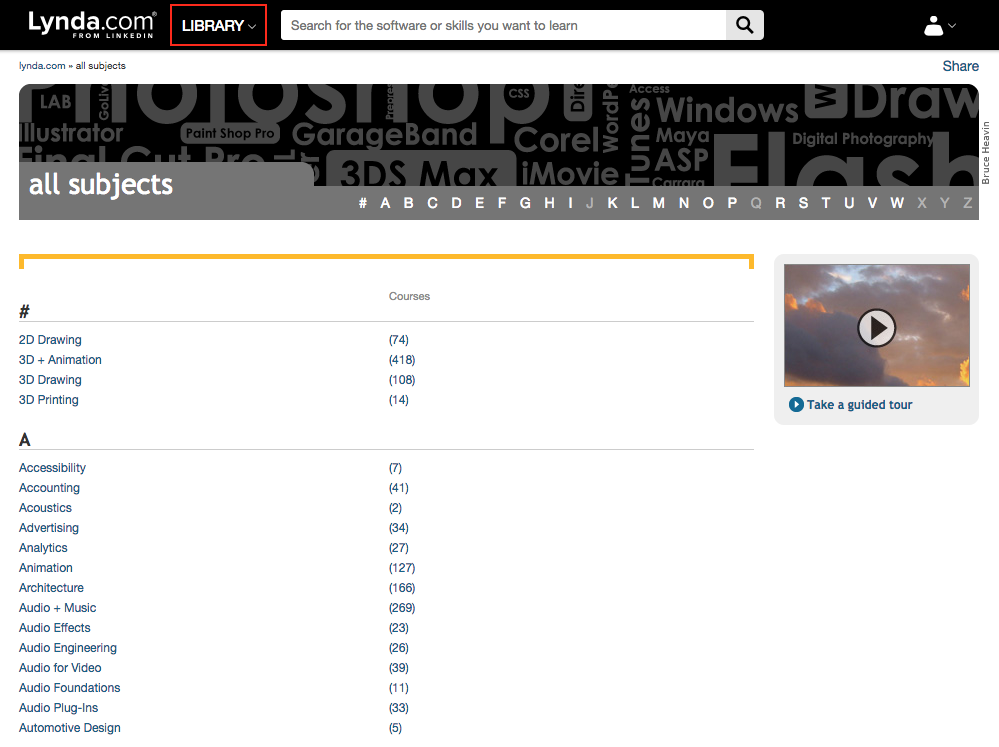The width and height of the screenshot is (999, 747).
Task: Click the Lynda.com logo
Action: click(92, 24)
